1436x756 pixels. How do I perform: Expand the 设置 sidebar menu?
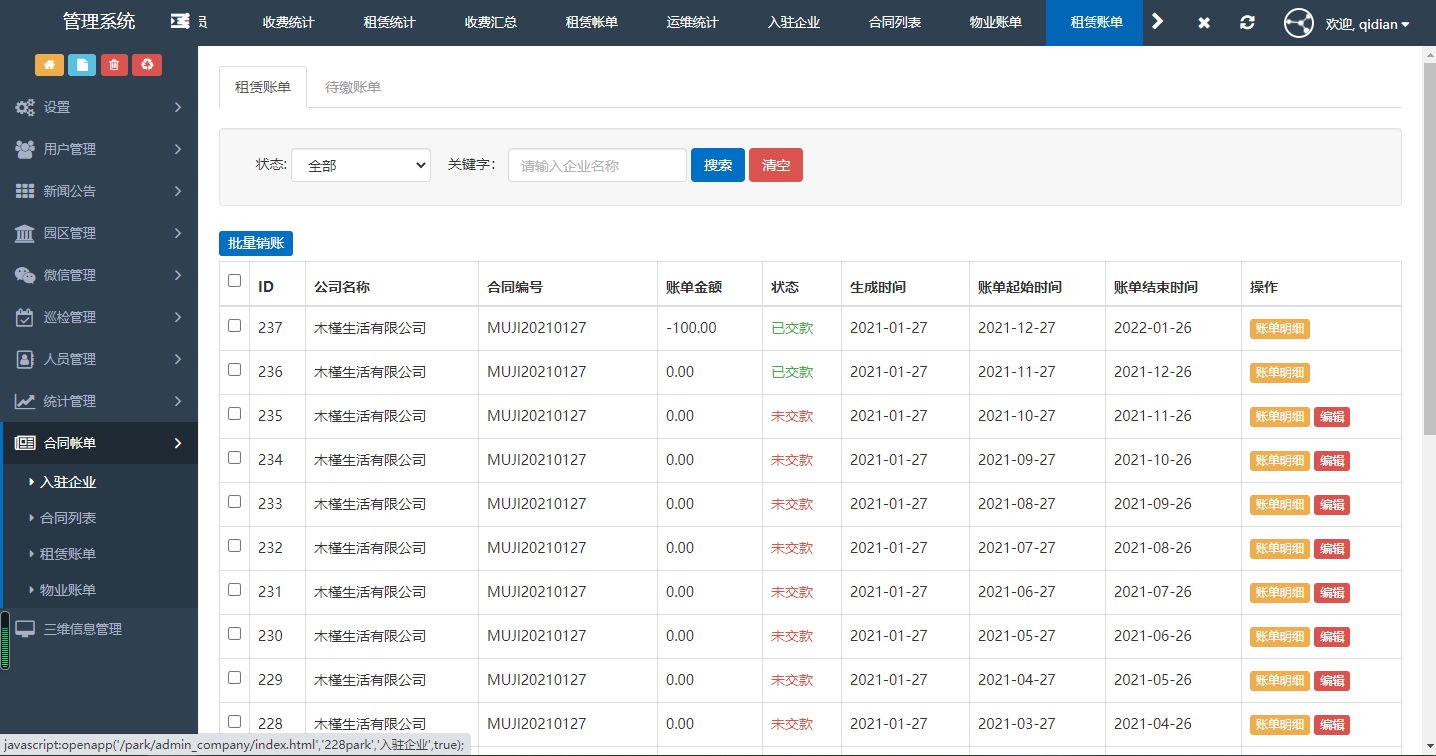pos(99,107)
